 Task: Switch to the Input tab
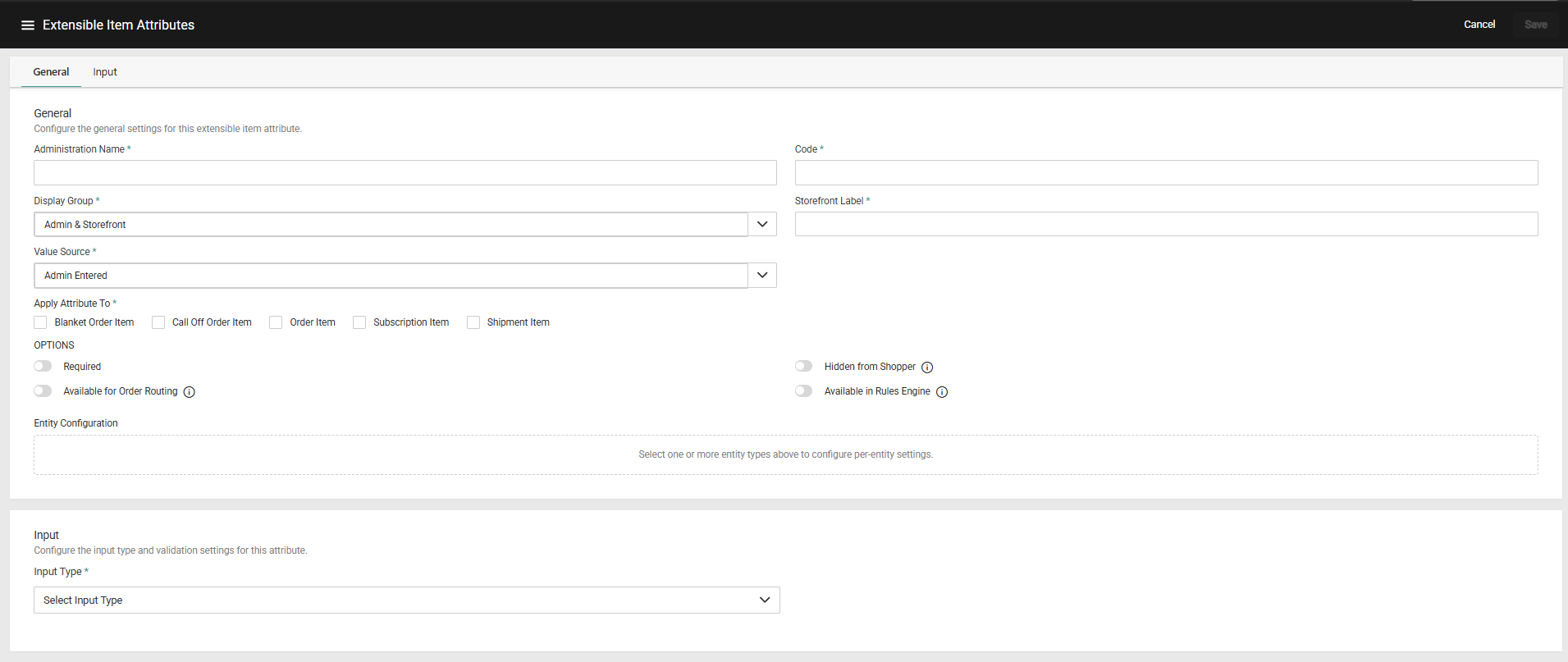[x=105, y=72]
